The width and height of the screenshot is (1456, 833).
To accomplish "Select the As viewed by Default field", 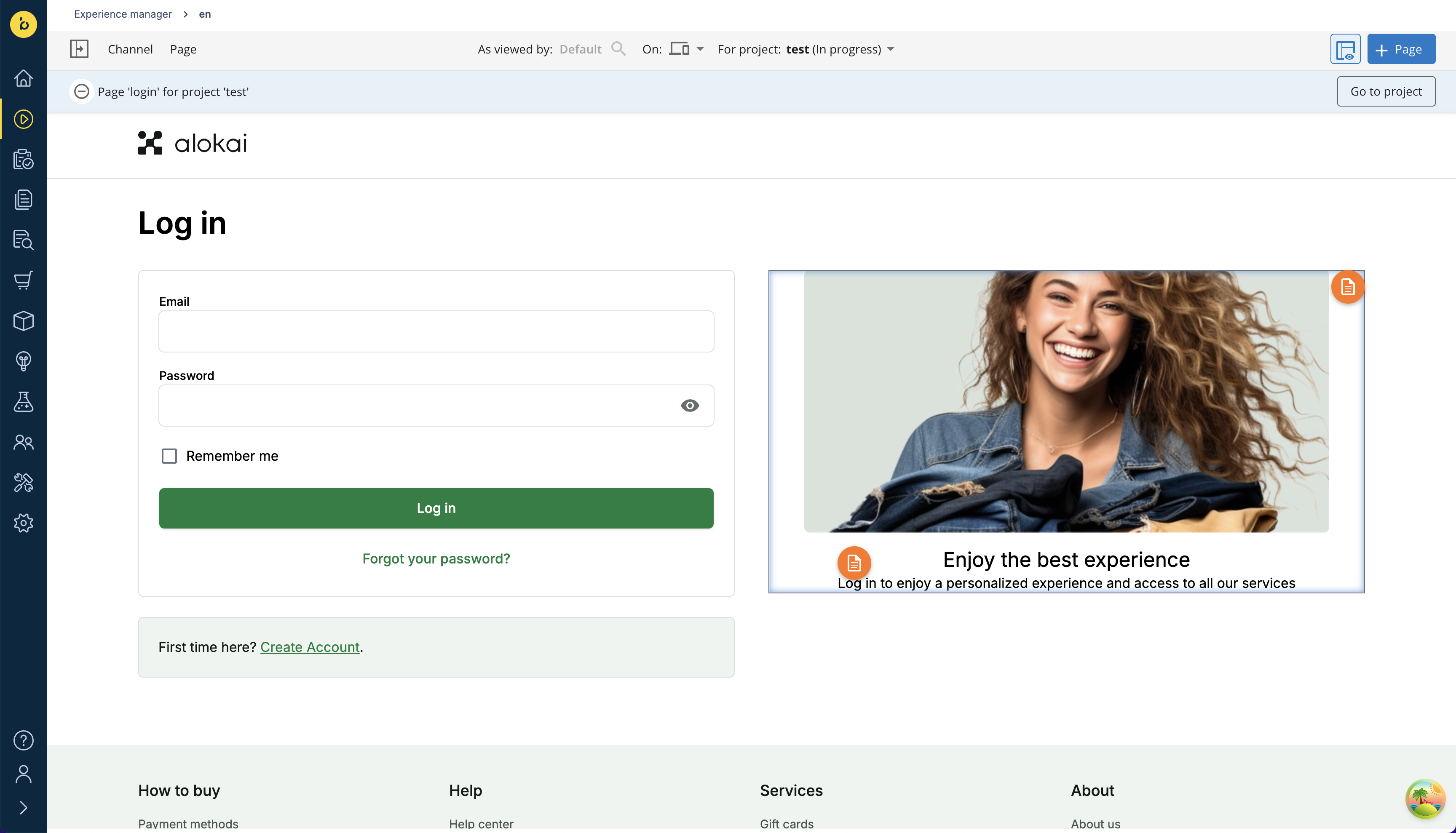I will coord(581,49).
